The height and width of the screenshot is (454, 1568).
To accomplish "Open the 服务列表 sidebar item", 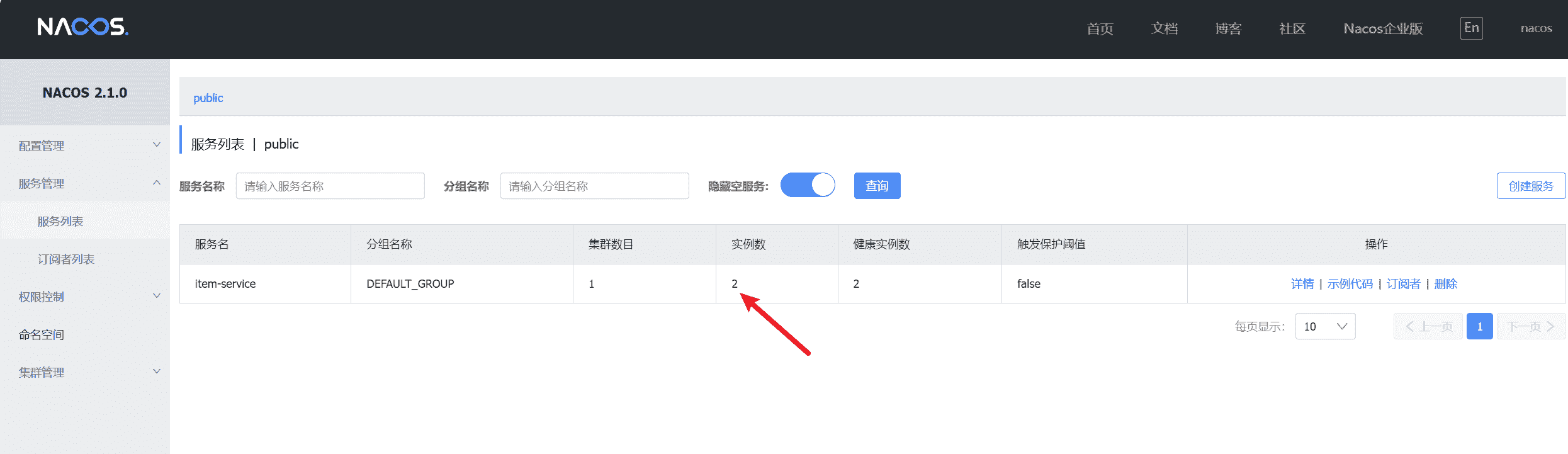I will click(60, 221).
